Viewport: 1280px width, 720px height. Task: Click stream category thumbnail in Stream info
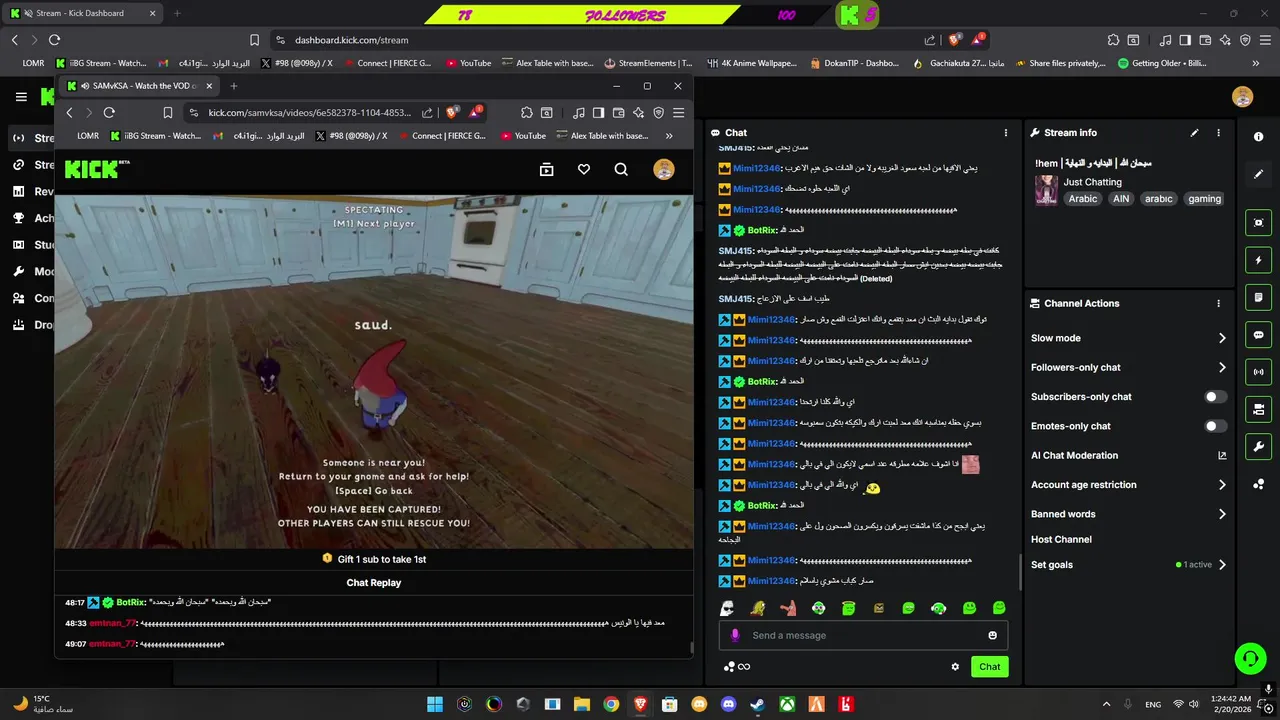(1046, 190)
